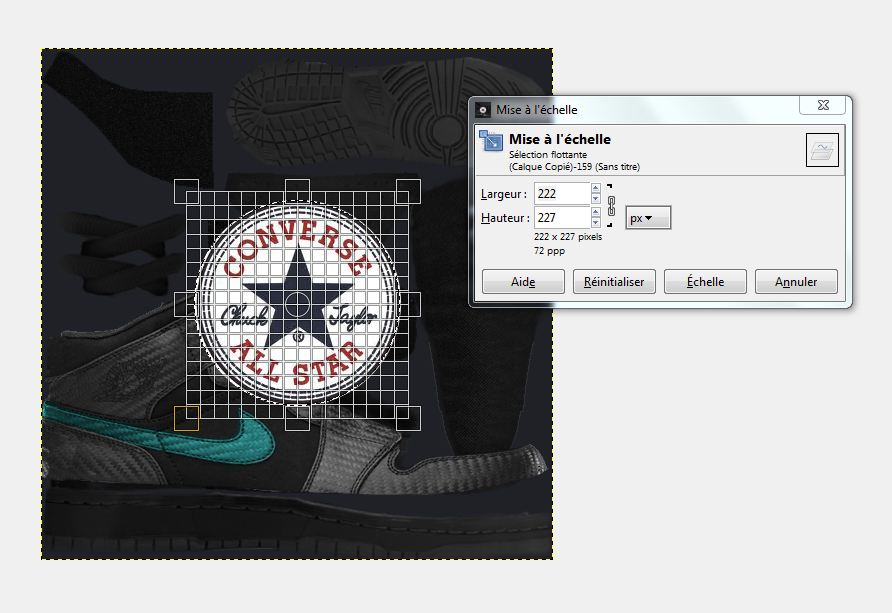Image resolution: width=892 pixels, height=613 pixels.
Task: Toggle the chain link aspect ratio lock
Action: (x=611, y=206)
